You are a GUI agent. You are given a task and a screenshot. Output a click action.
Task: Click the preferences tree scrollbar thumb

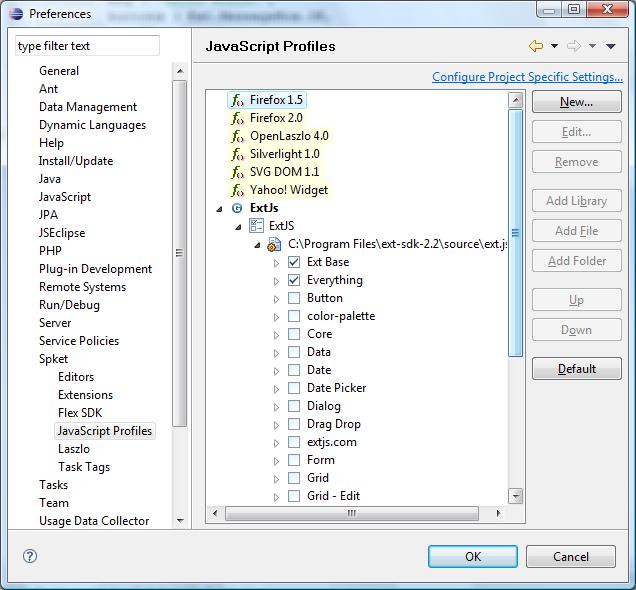coord(179,253)
